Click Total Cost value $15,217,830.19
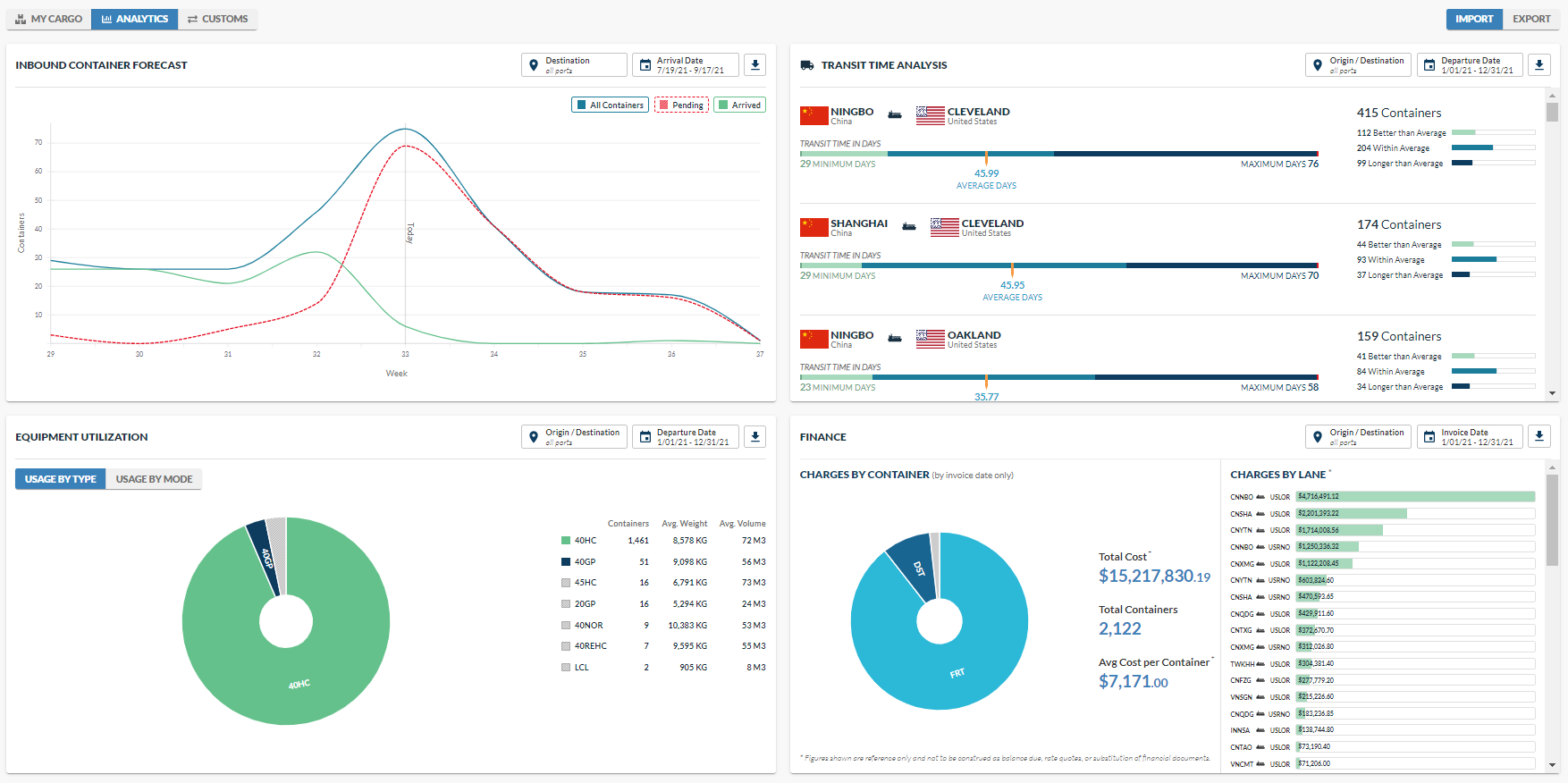Screen dimensions: 1568x783 [x=1154, y=577]
